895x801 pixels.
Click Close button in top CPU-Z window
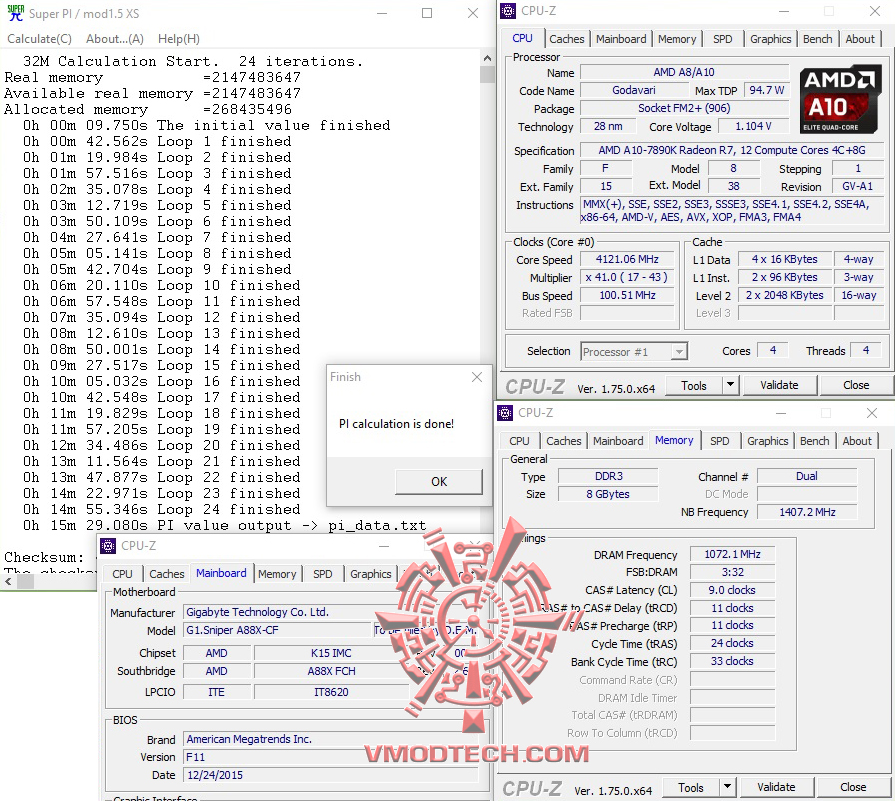856,385
